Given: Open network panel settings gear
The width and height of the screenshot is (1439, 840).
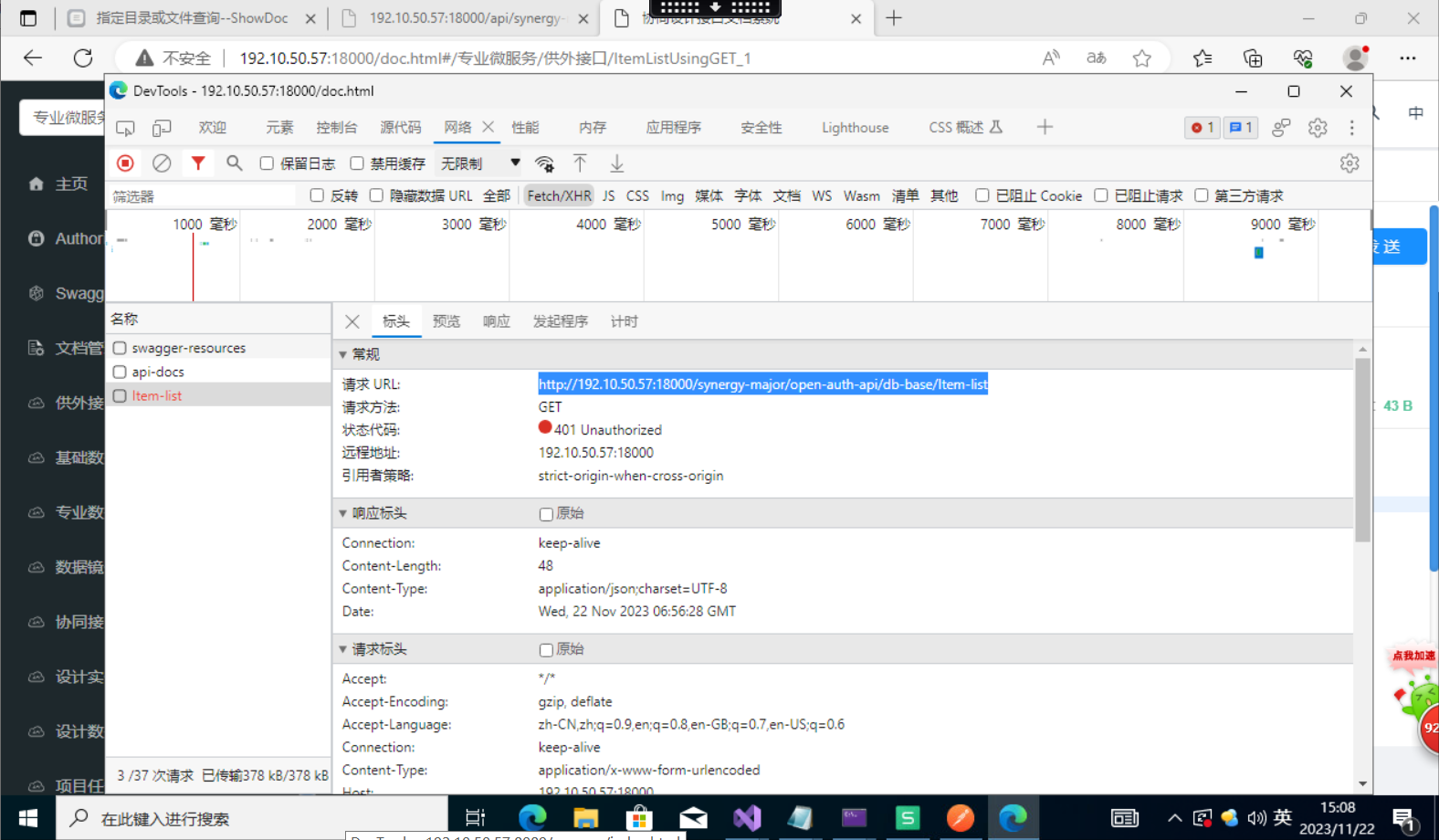Looking at the screenshot, I should pyautogui.click(x=1350, y=163).
